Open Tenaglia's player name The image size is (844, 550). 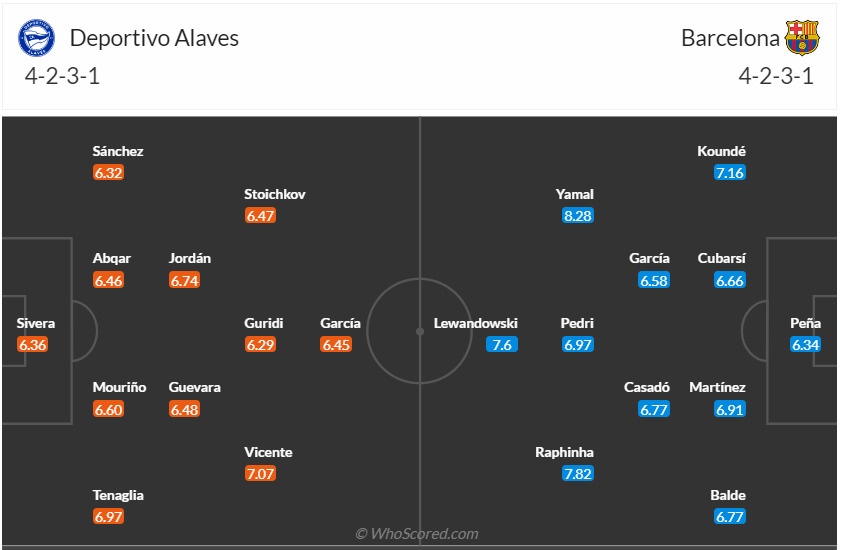(x=118, y=495)
